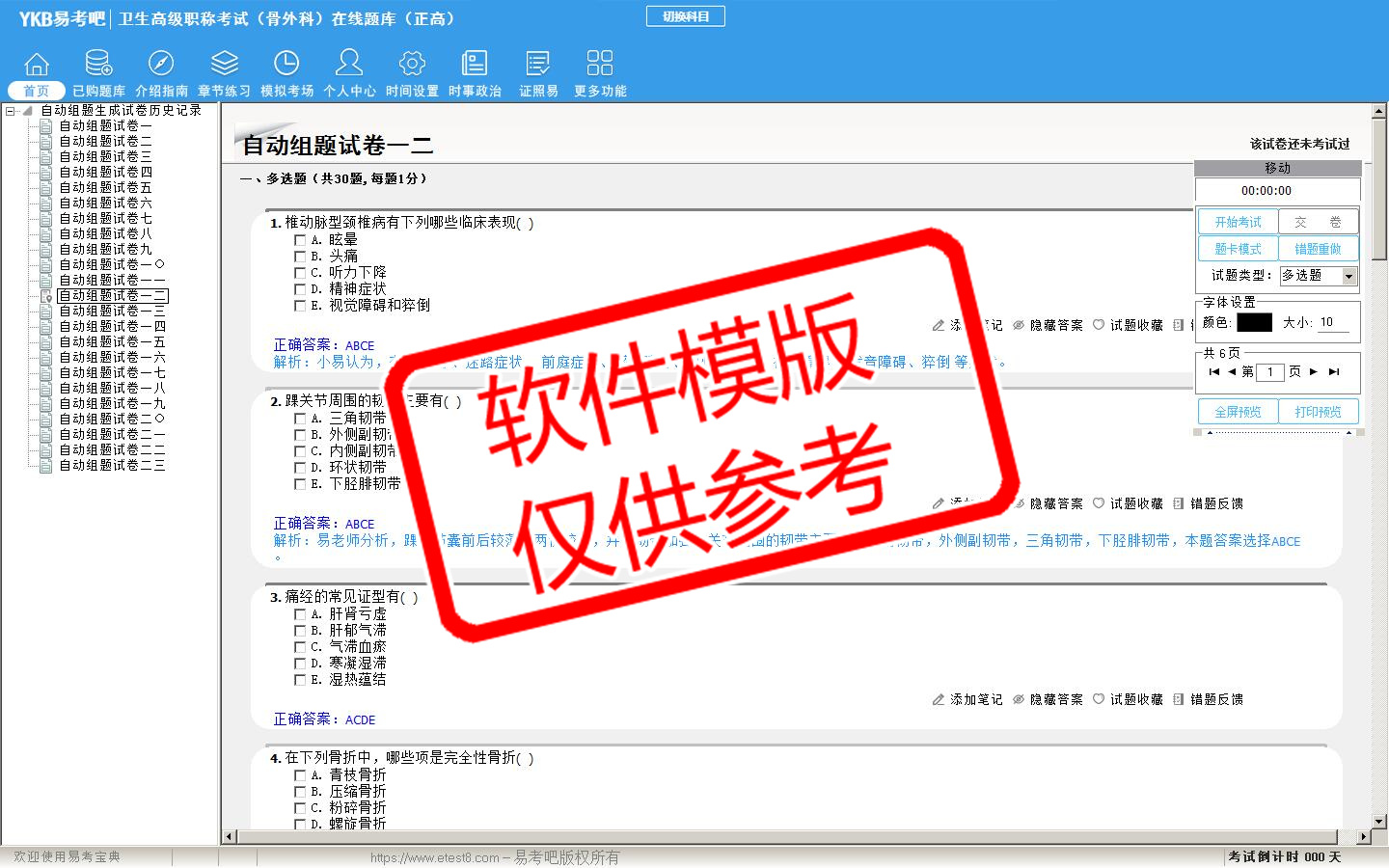Open 时间设置 gear icon
This screenshot has width=1389, height=868.
point(412,64)
